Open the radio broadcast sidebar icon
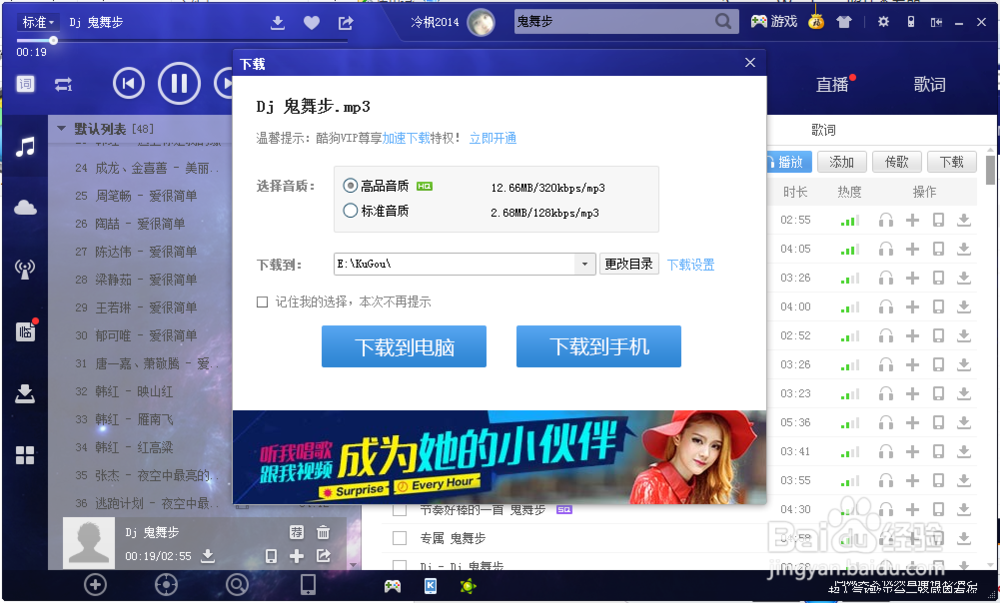The height and width of the screenshot is (603, 1000). 25,270
